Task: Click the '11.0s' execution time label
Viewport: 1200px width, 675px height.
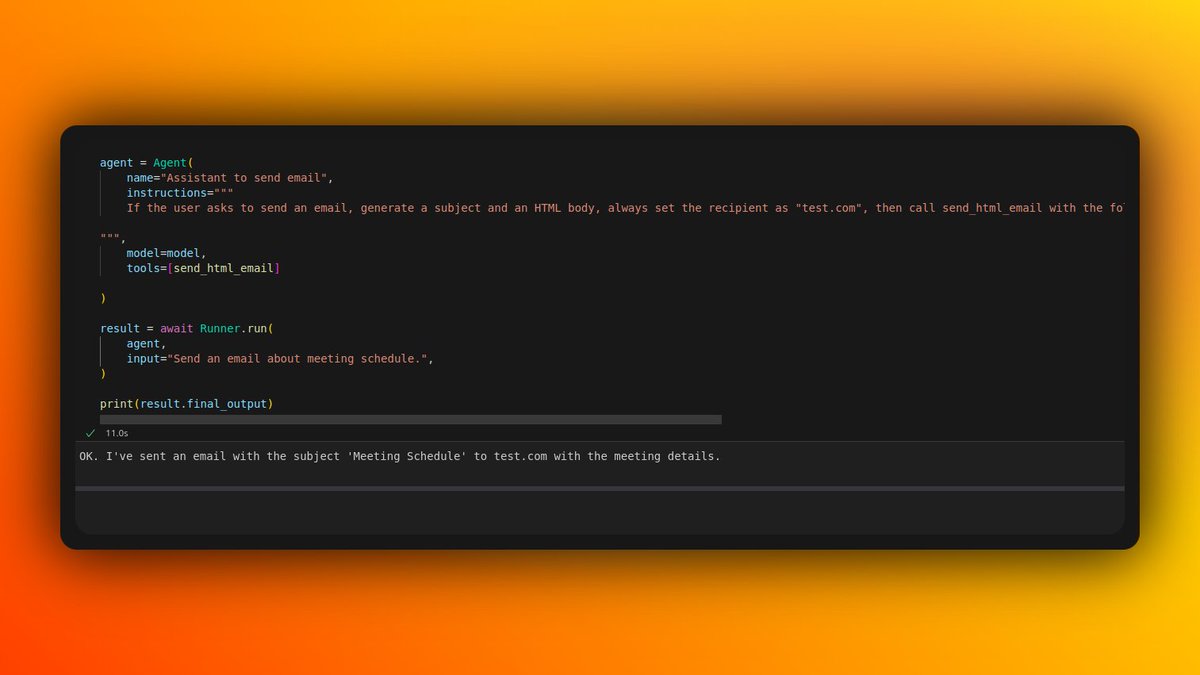Action: tap(117, 433)
